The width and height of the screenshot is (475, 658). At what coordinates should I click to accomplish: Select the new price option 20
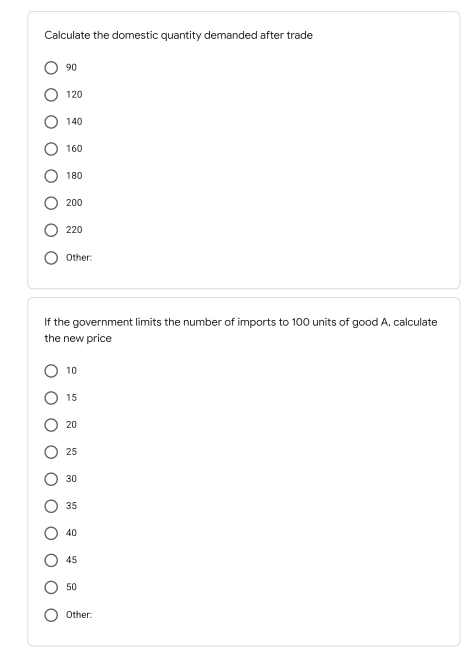coord(51,425)
